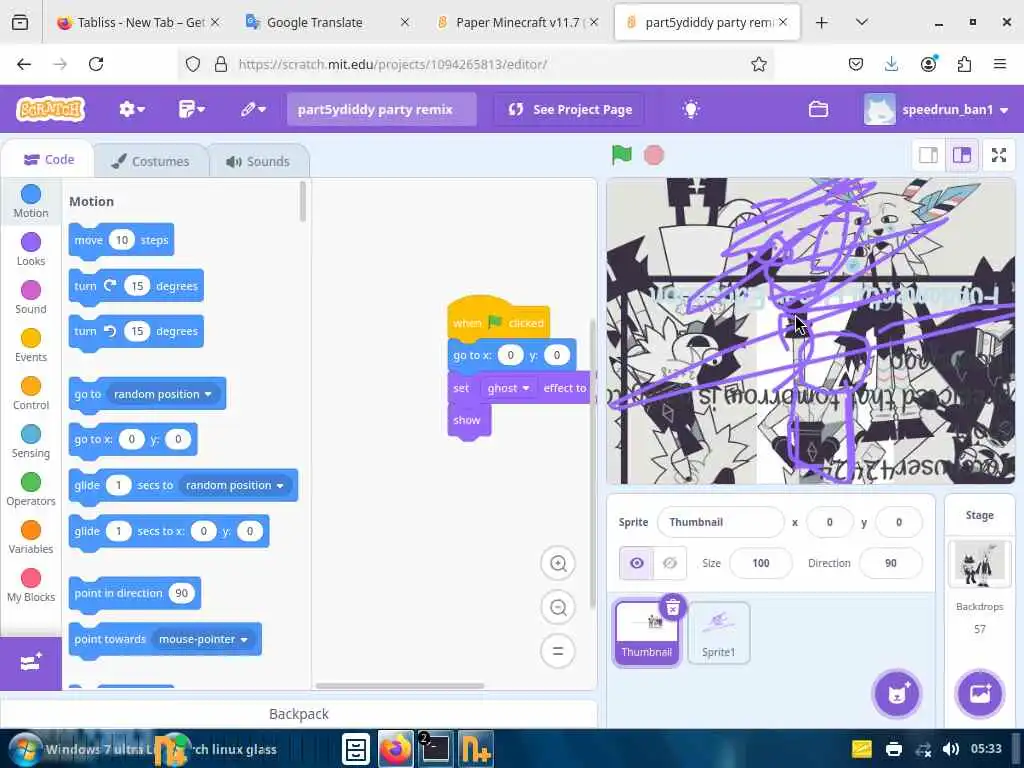Click the sprite name field Thumbnail
Viewport: 1024px width, 768px height.
720,522
